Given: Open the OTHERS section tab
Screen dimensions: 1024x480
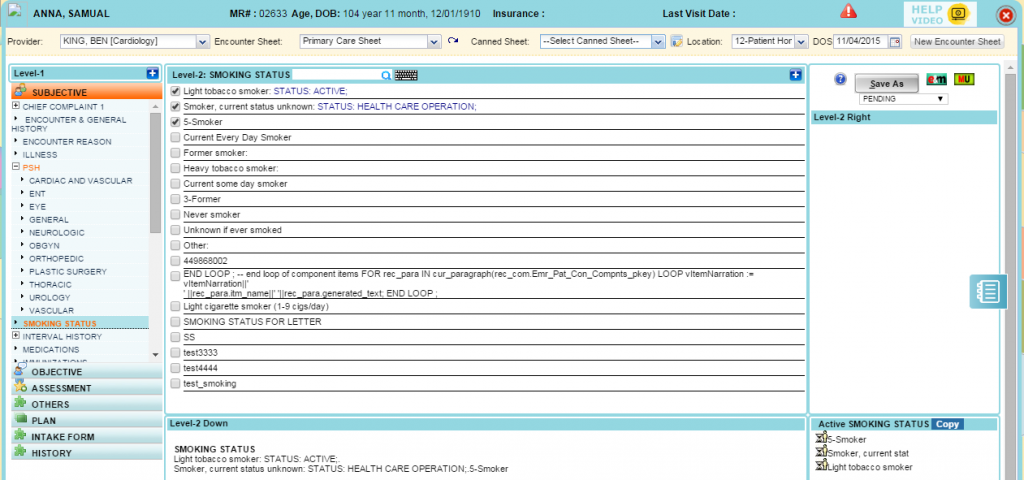Looking at the screenshot, I should 87,404.
